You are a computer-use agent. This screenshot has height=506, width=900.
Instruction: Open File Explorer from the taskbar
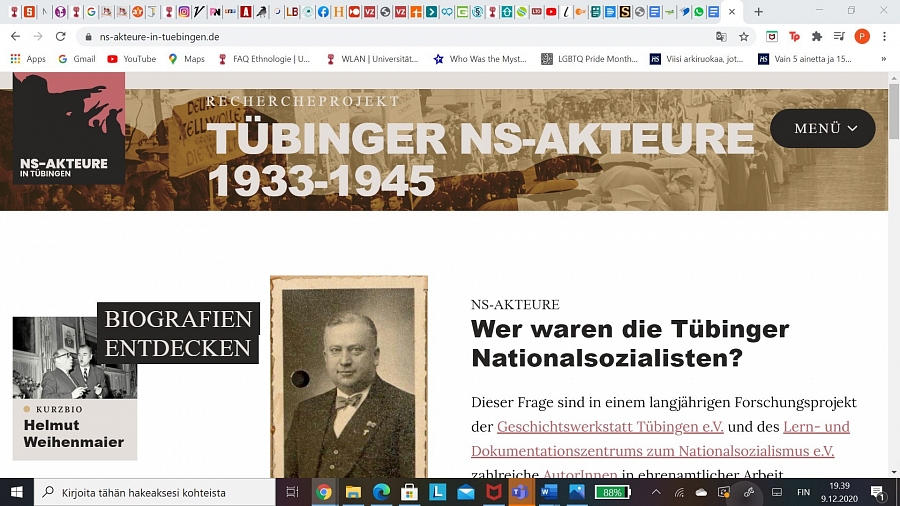point(352,492)
